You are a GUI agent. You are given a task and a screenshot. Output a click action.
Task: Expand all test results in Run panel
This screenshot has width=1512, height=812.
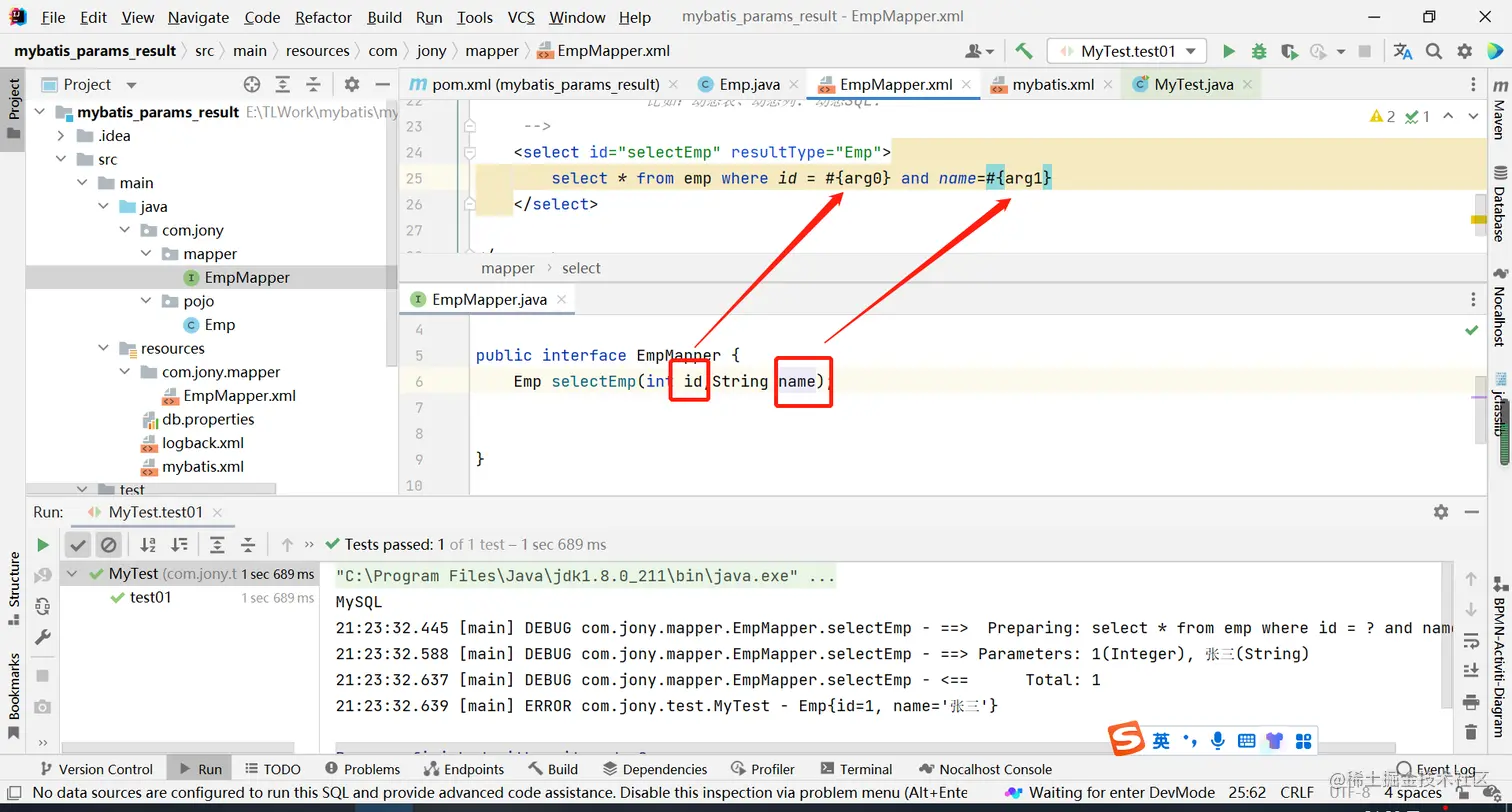pyautogui.click(x=217, y=545)
